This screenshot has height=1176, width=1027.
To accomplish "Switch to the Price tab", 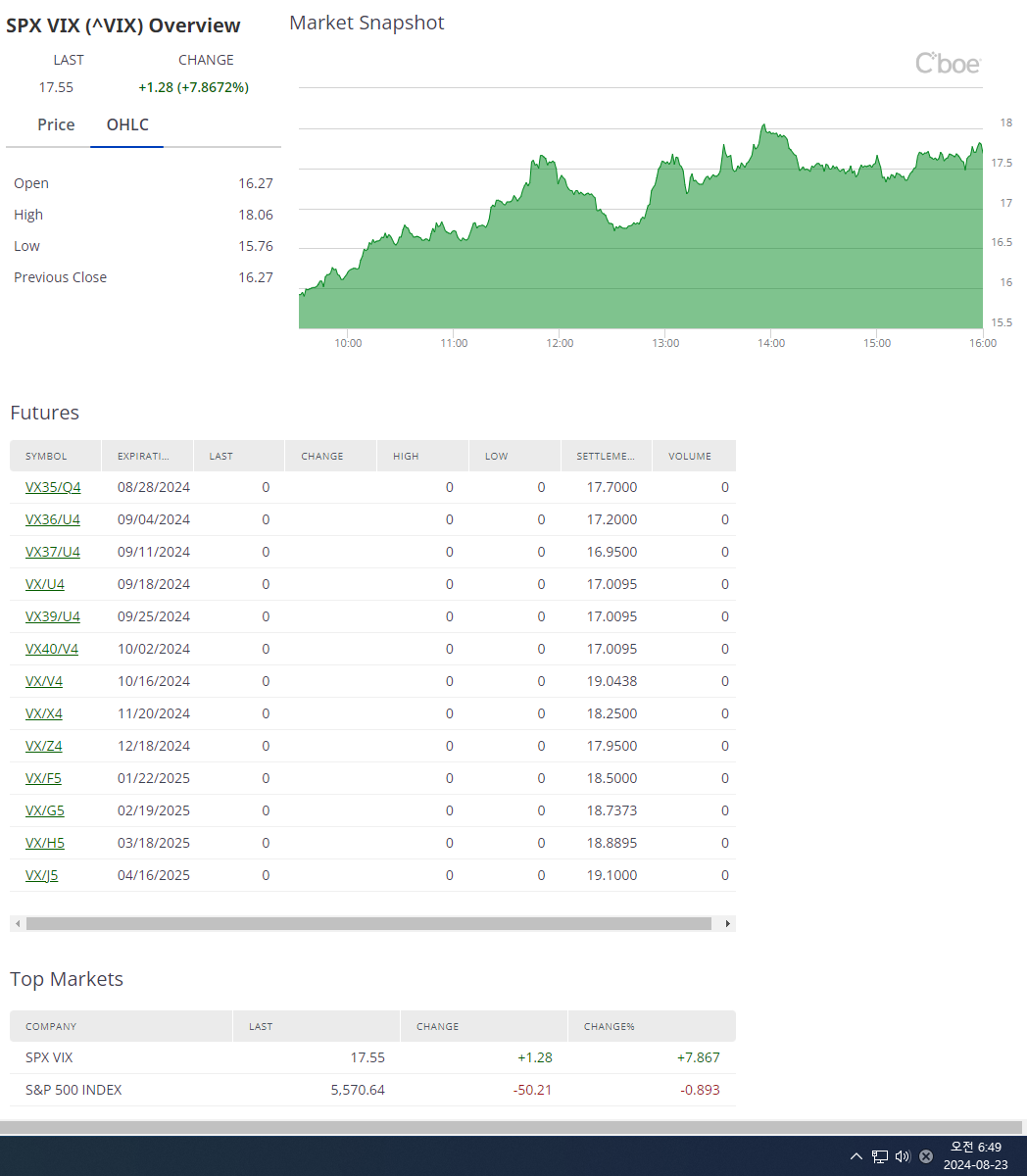I will pyautogui.click(x=56, y=124).
